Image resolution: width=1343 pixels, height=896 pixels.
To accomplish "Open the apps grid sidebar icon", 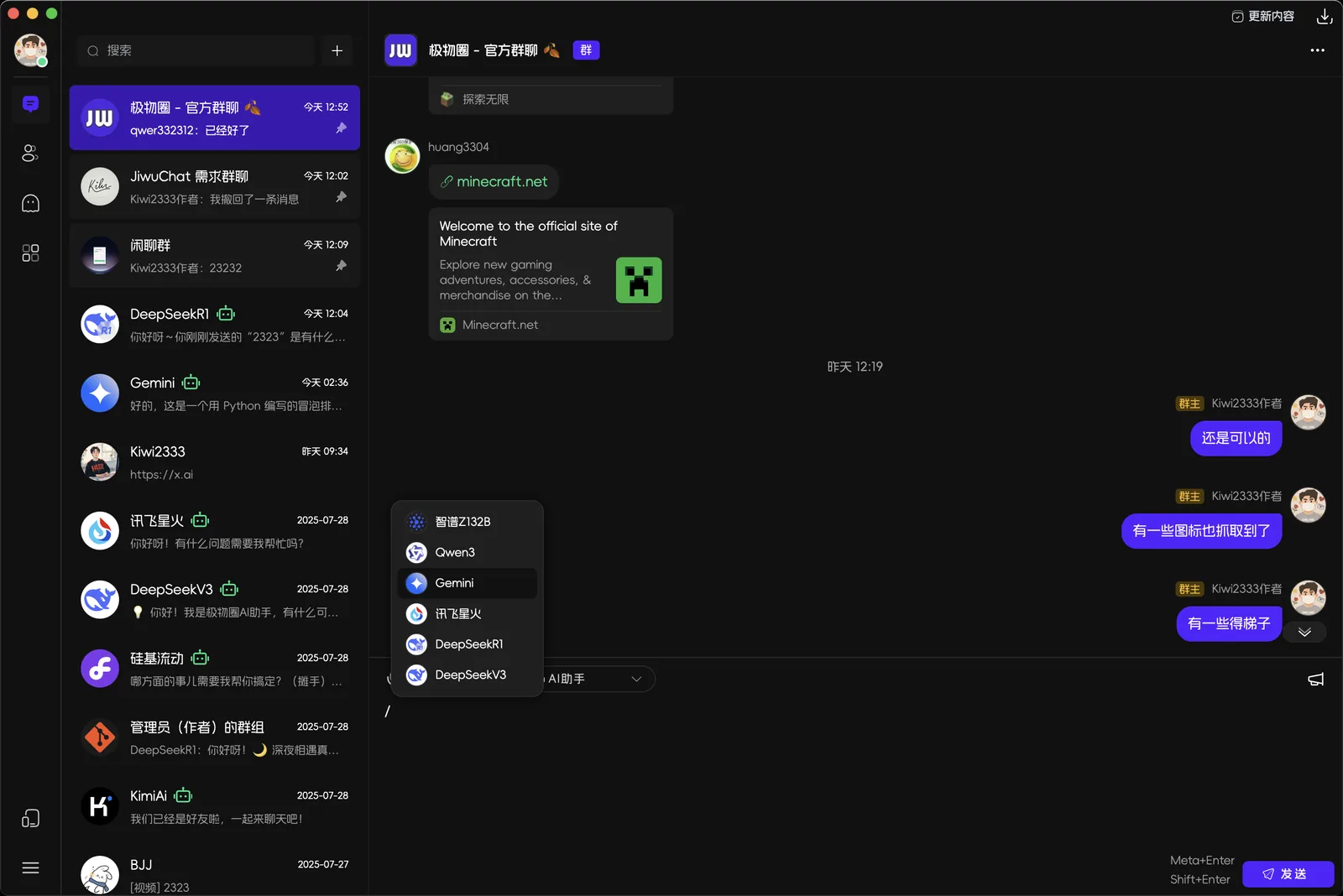I will pos(30,253).
